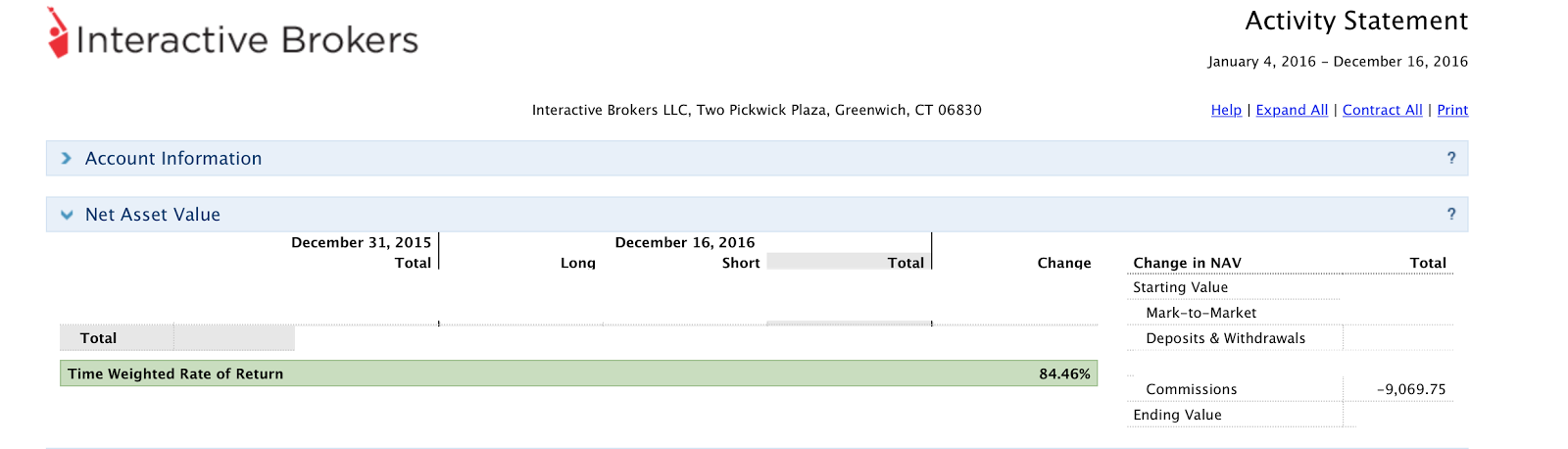Click the Interactive Brokers logo icon

point(59,34)
